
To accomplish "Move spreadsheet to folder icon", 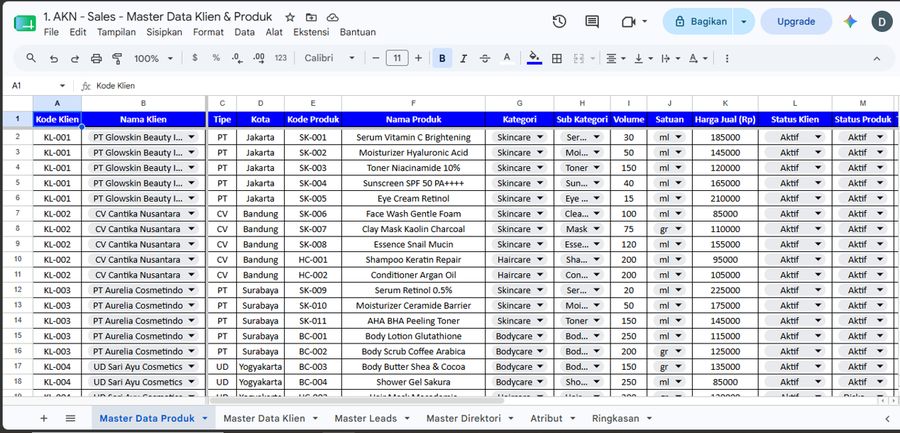I will point(311,17).
